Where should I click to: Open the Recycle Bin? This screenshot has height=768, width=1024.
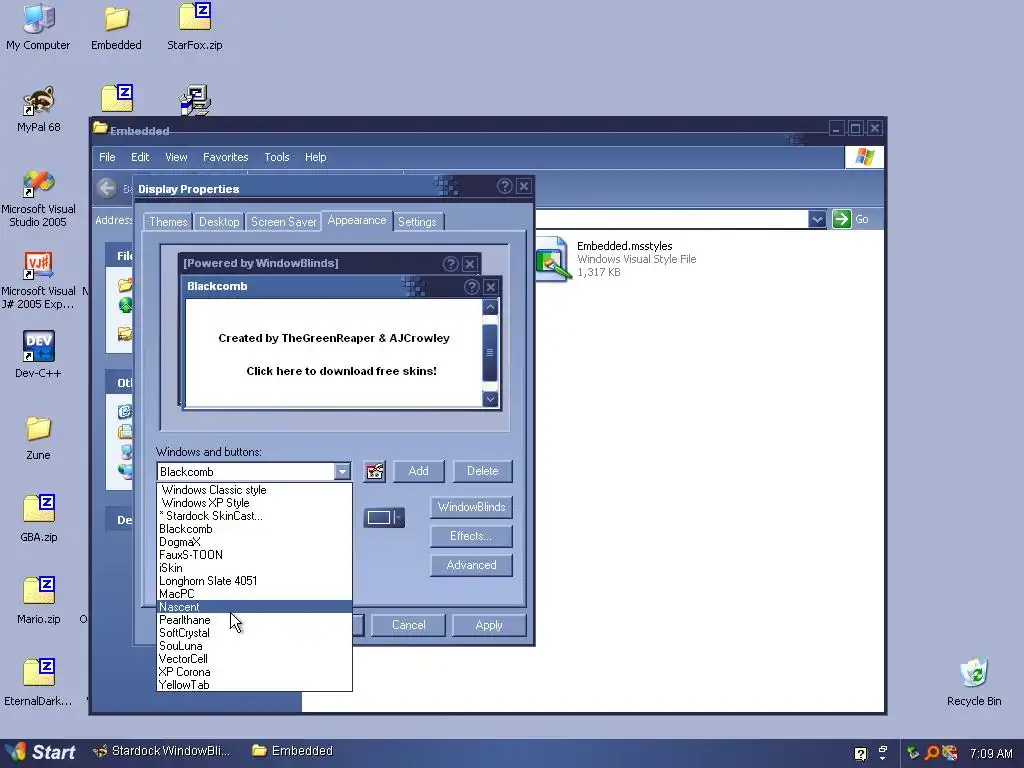tap(974, 682)
